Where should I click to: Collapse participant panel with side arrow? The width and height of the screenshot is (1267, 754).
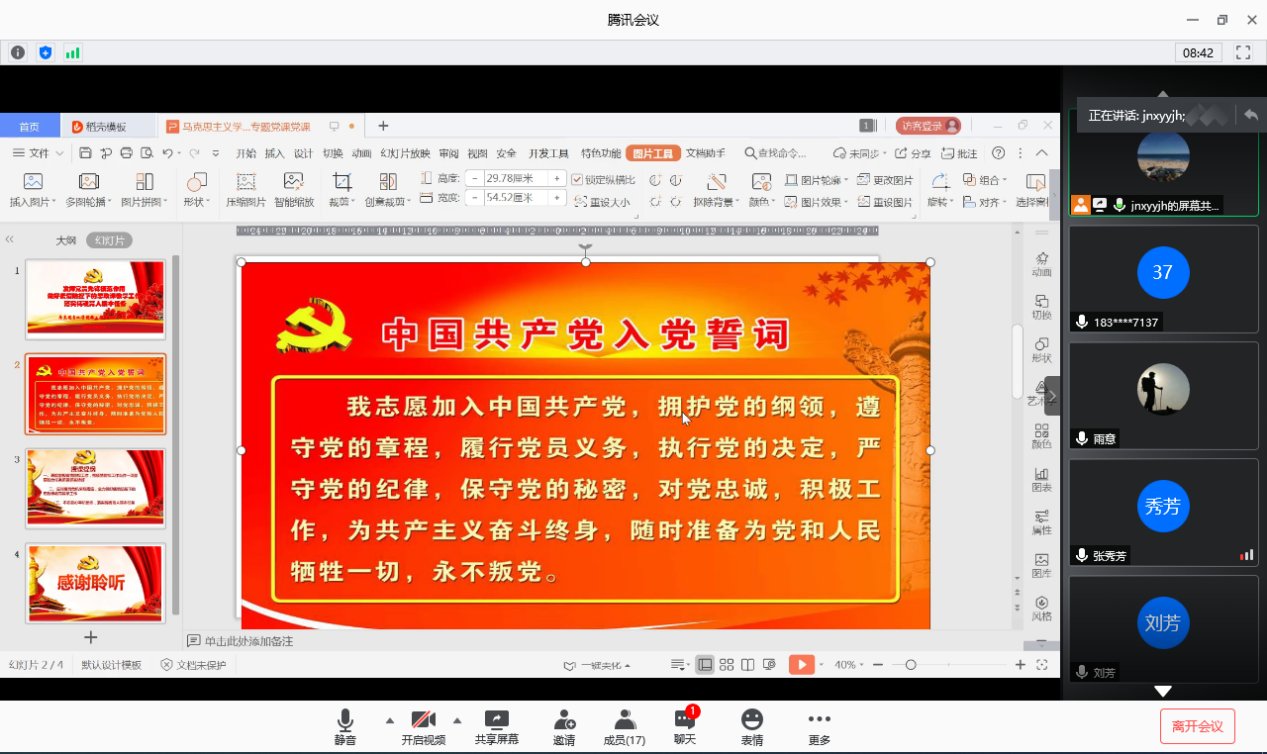[1051, 396]
